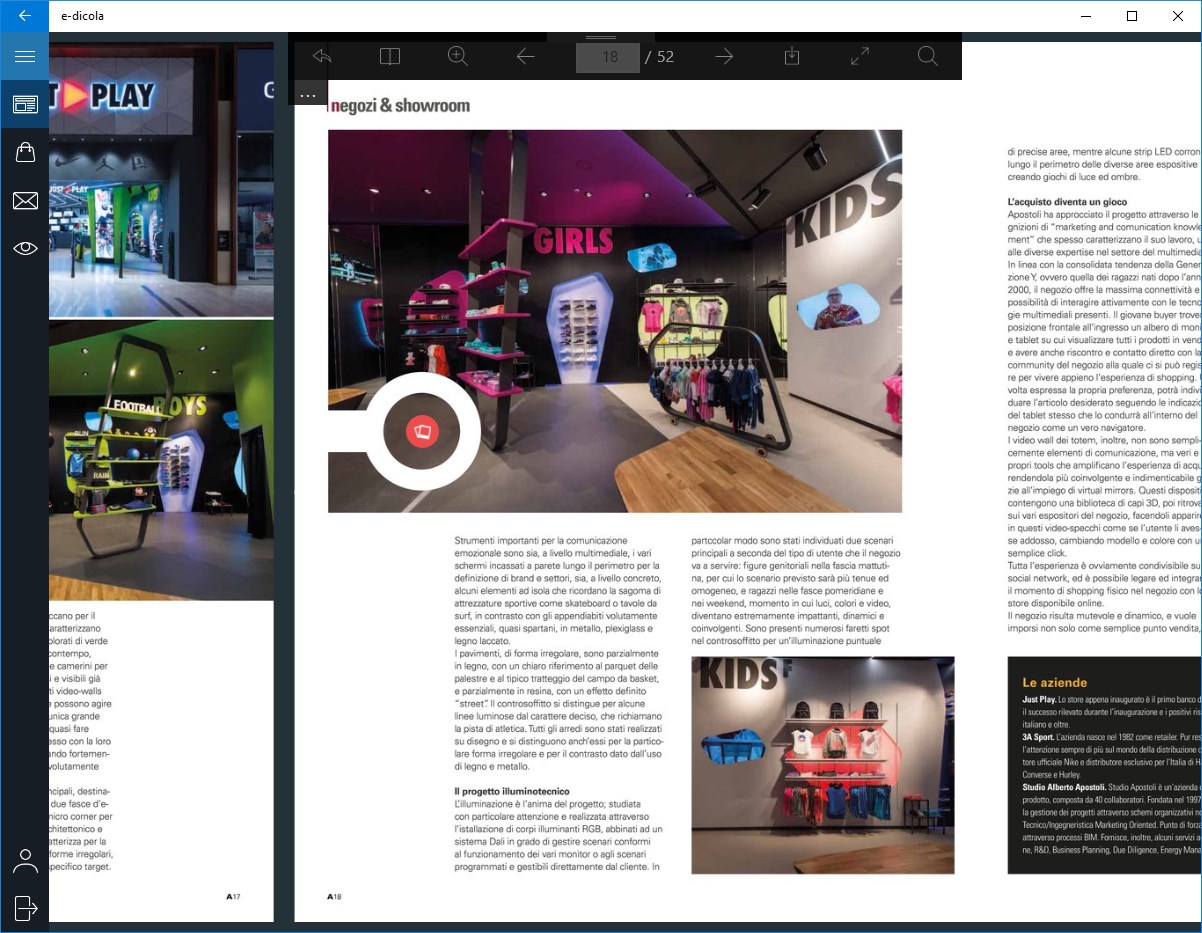Viewport: 1202px width, 933px height.
Task: Open search with the magnifier icon
Action: tap(928, 57)
